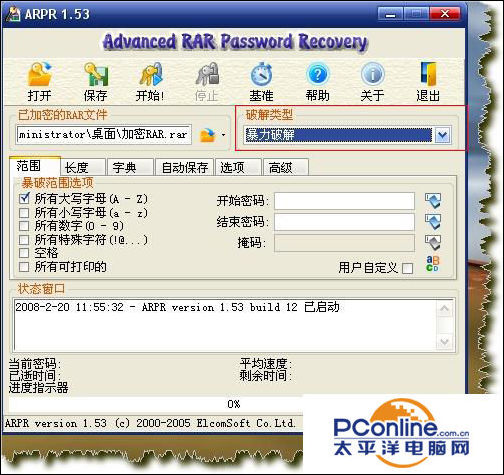Open 帮助 help icon
The width and height of the screenshot is (504, 475).
tap(317, 74)
